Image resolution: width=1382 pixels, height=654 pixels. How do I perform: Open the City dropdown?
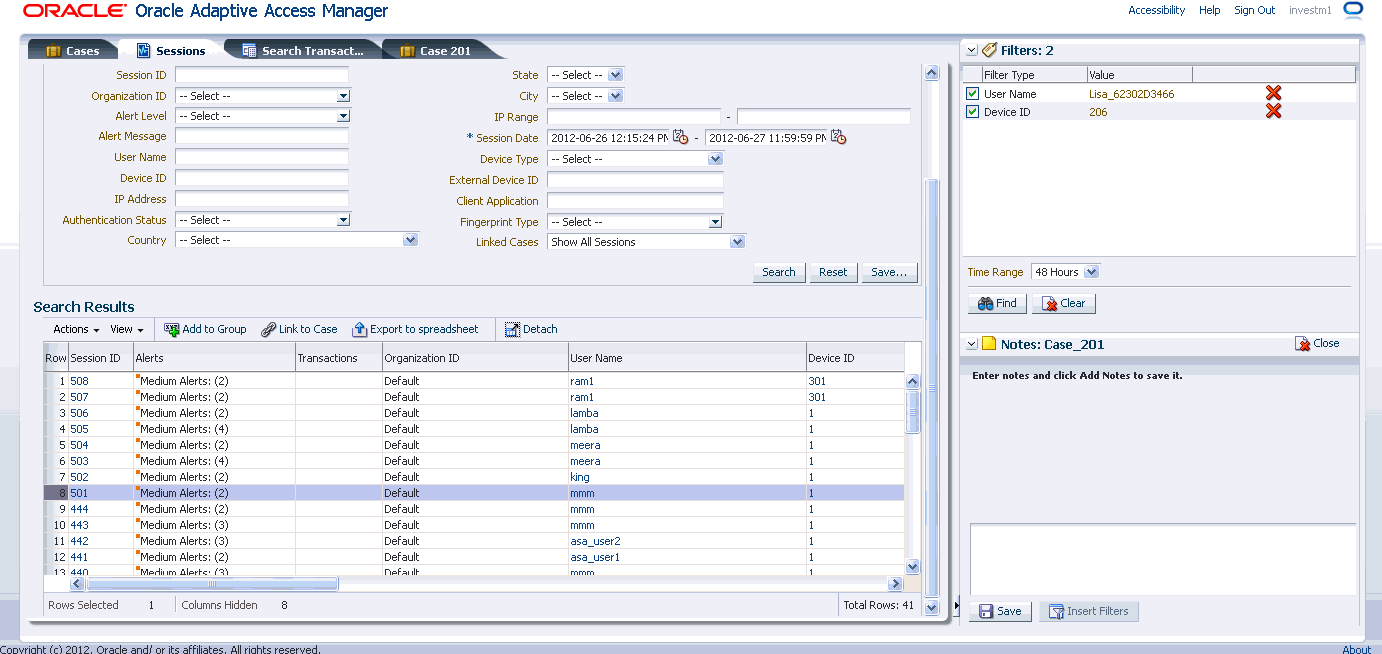point(615,96)
